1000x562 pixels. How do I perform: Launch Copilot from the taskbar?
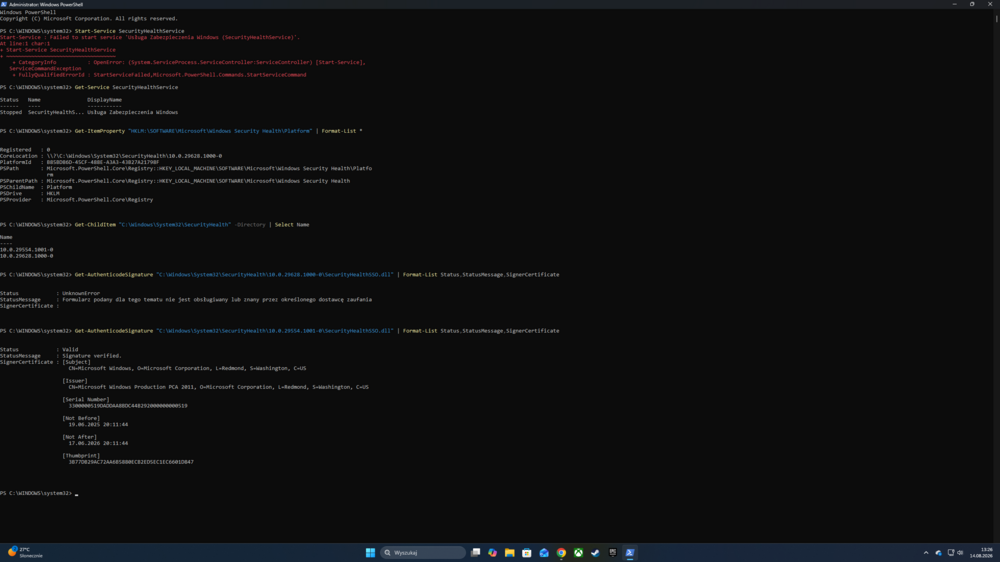tap(492, 552)
